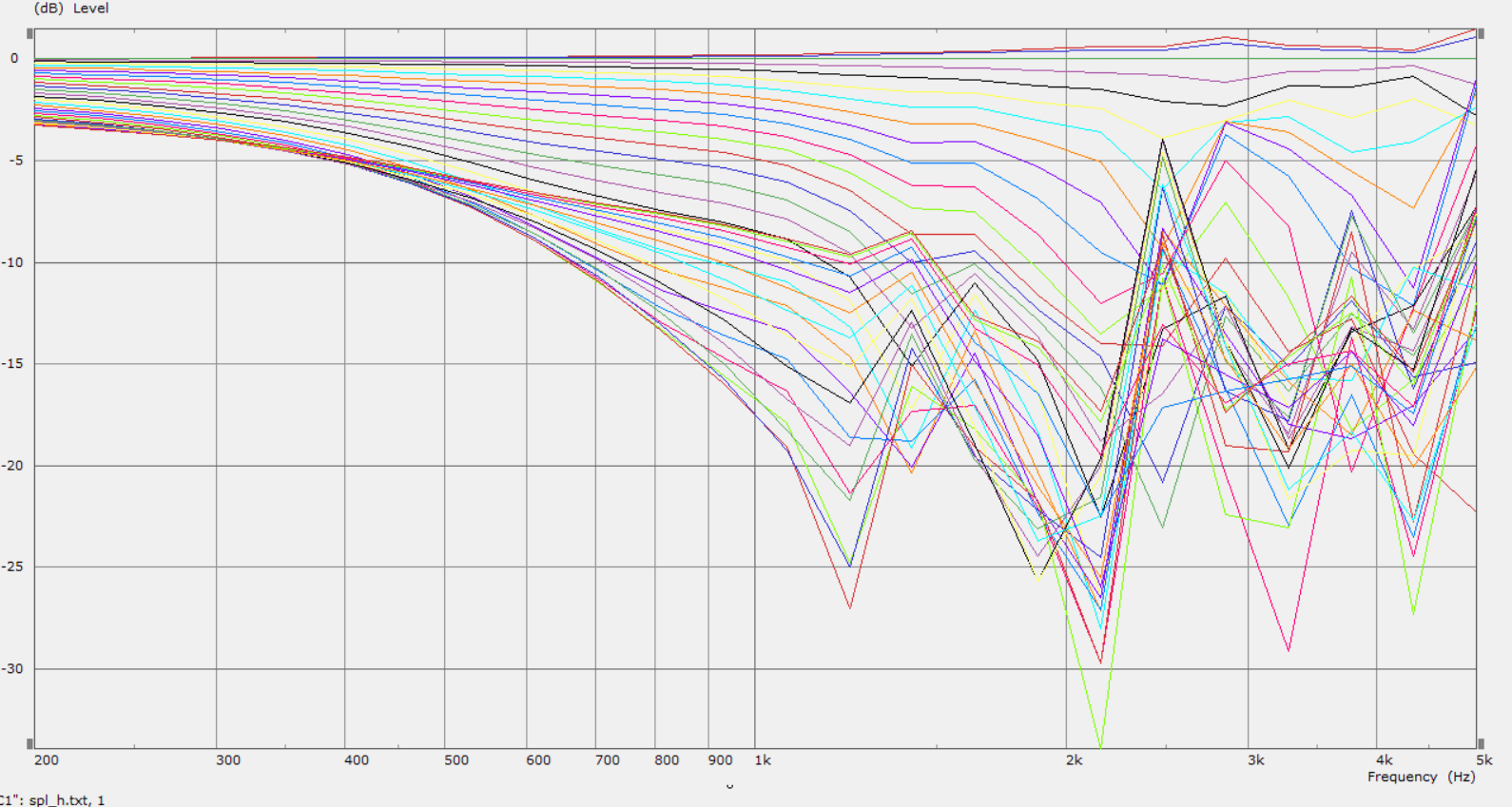1512x807 pixels.
Task: Grab the top-left corner handle of the plot
Action: point(30,33)
